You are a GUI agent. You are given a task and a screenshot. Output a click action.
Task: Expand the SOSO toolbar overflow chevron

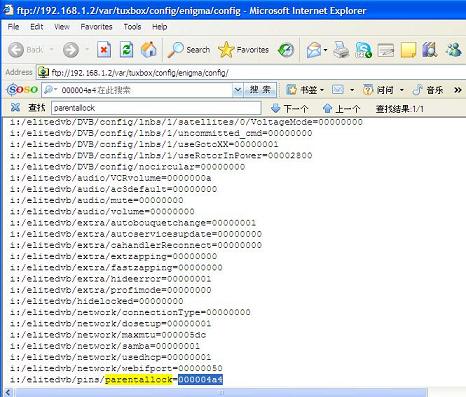pyautogui.click(x=458, y=90)
